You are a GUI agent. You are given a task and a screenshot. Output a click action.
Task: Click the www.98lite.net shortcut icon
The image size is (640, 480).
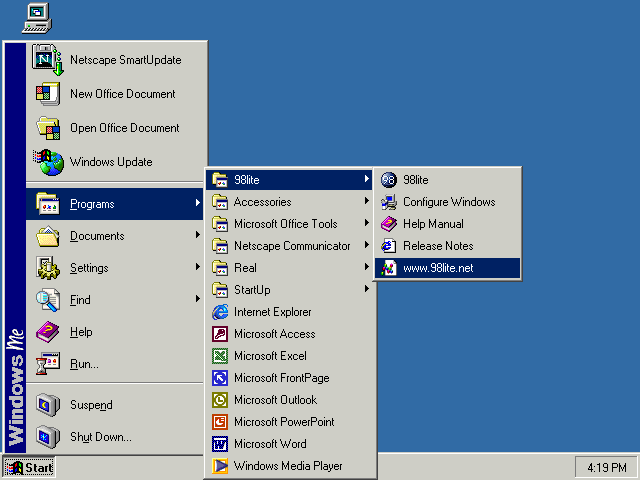389,268
